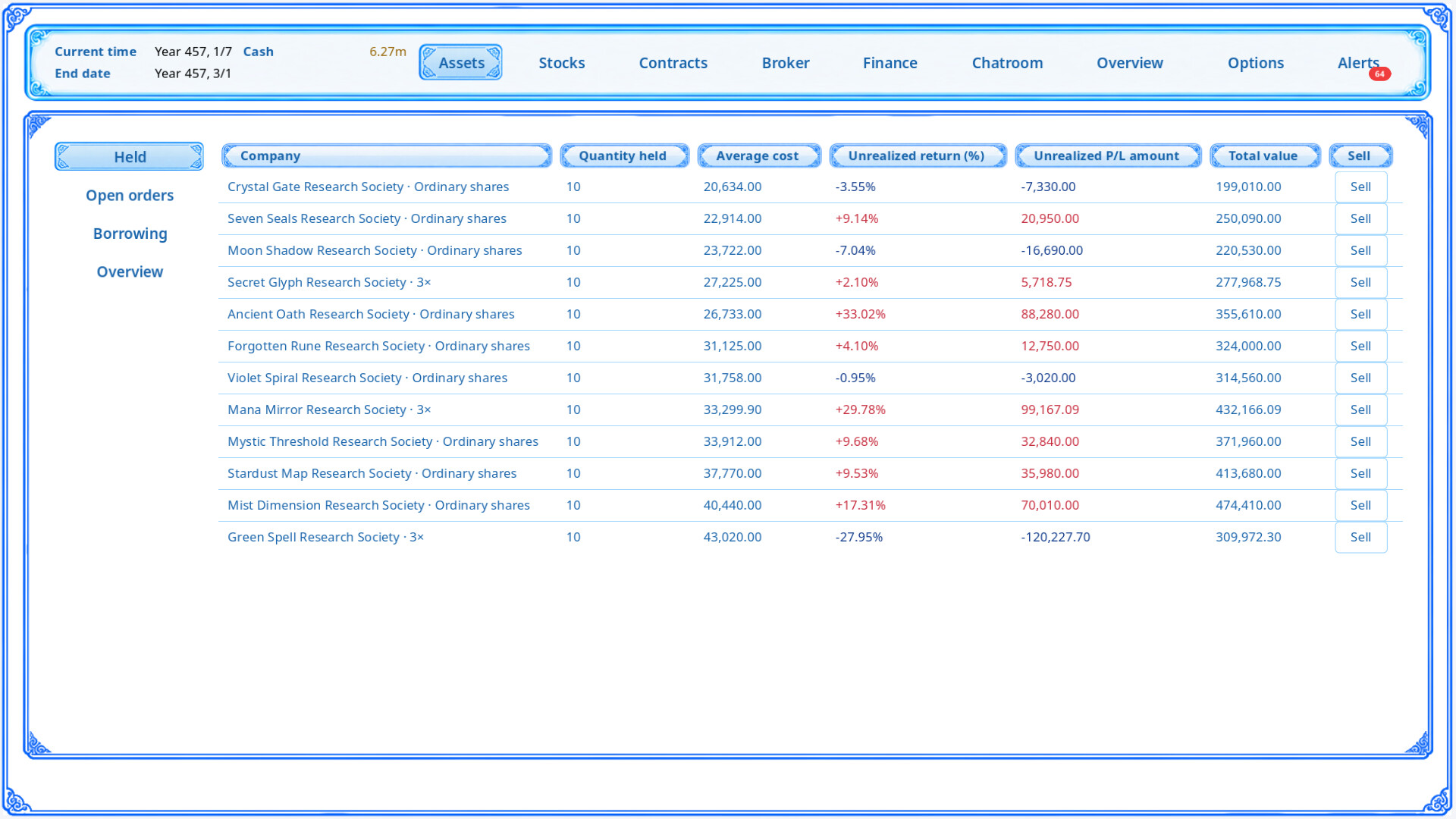This screenshot has width=1456, height=819.
Task: Click the Sell column header
Action: coord(1360,155)
